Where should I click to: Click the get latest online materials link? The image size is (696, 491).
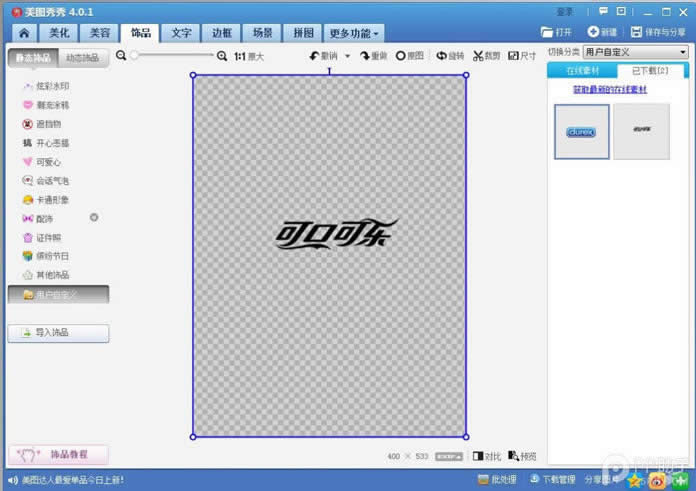(x=609, y=90)
